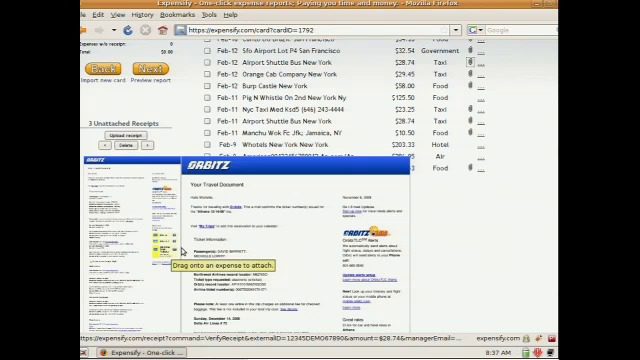Check the Feb-12 Airport Shuttle Bus expense
Screen dimensions: 640x360
point(207,63)
